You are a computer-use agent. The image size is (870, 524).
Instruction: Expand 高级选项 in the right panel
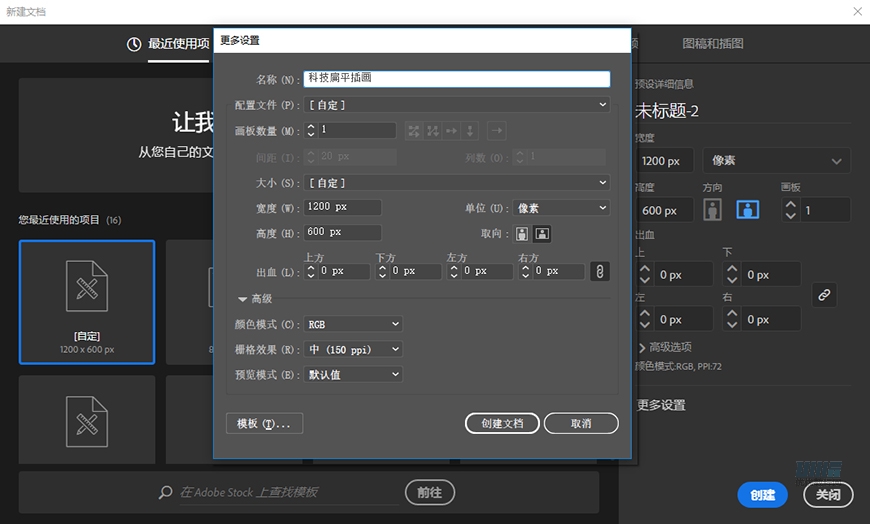[665, 347]
